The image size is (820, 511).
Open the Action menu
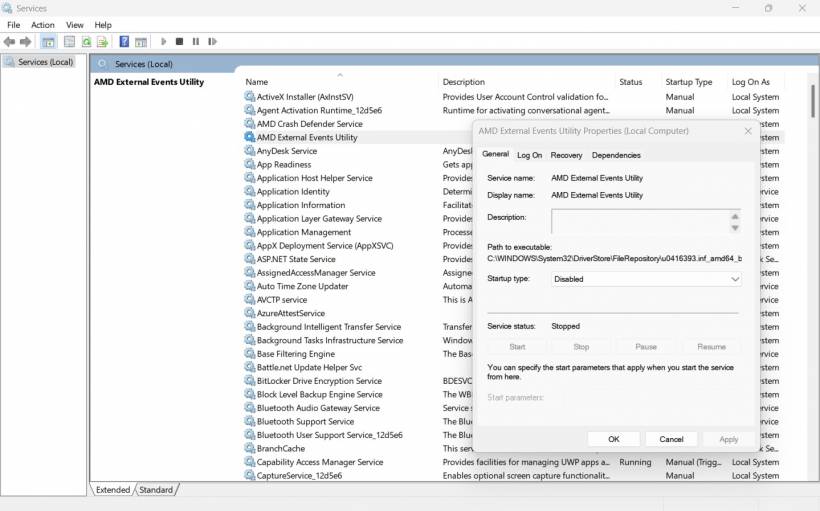point(43,25)
